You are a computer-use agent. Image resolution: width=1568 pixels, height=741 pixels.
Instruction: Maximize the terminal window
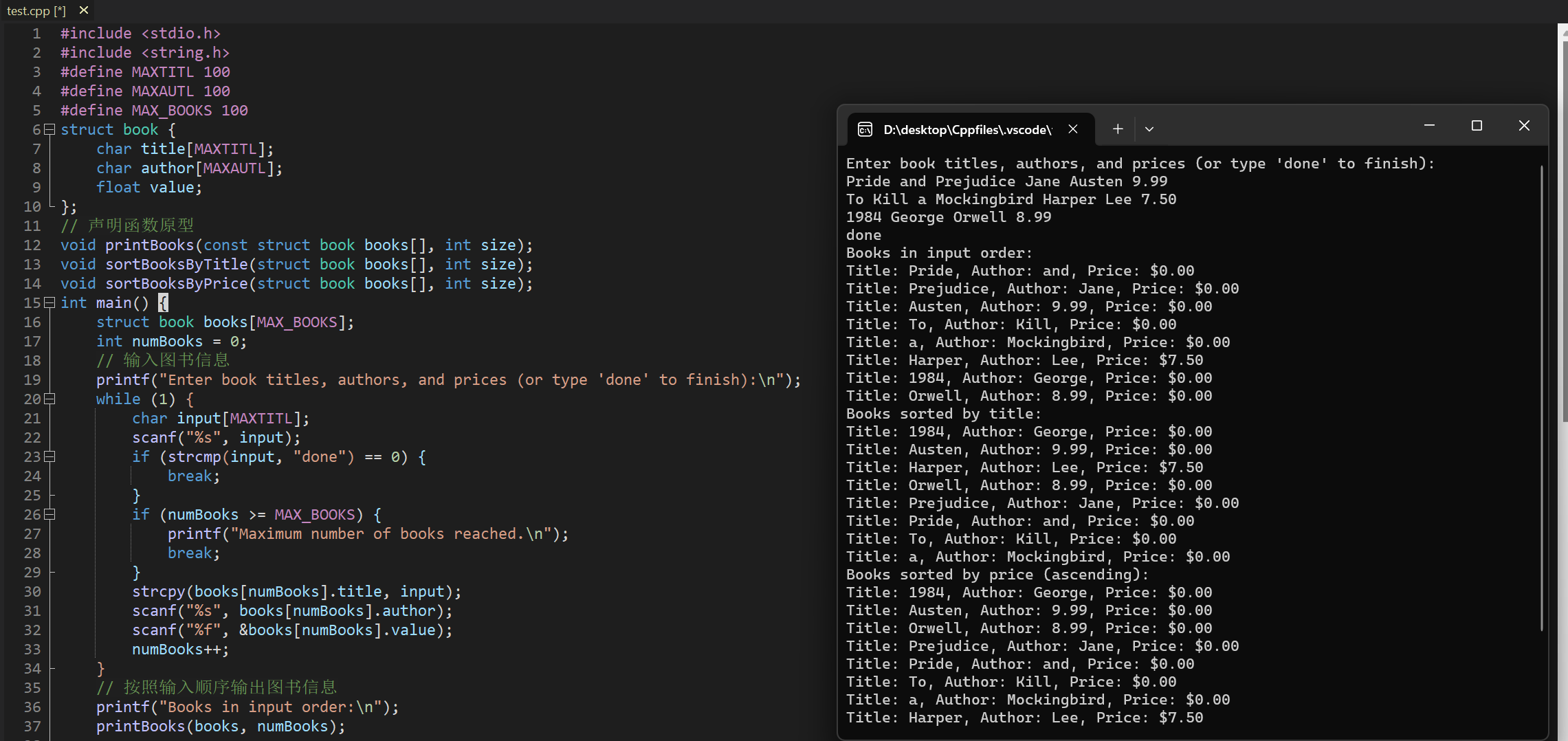pos(1477,126)
